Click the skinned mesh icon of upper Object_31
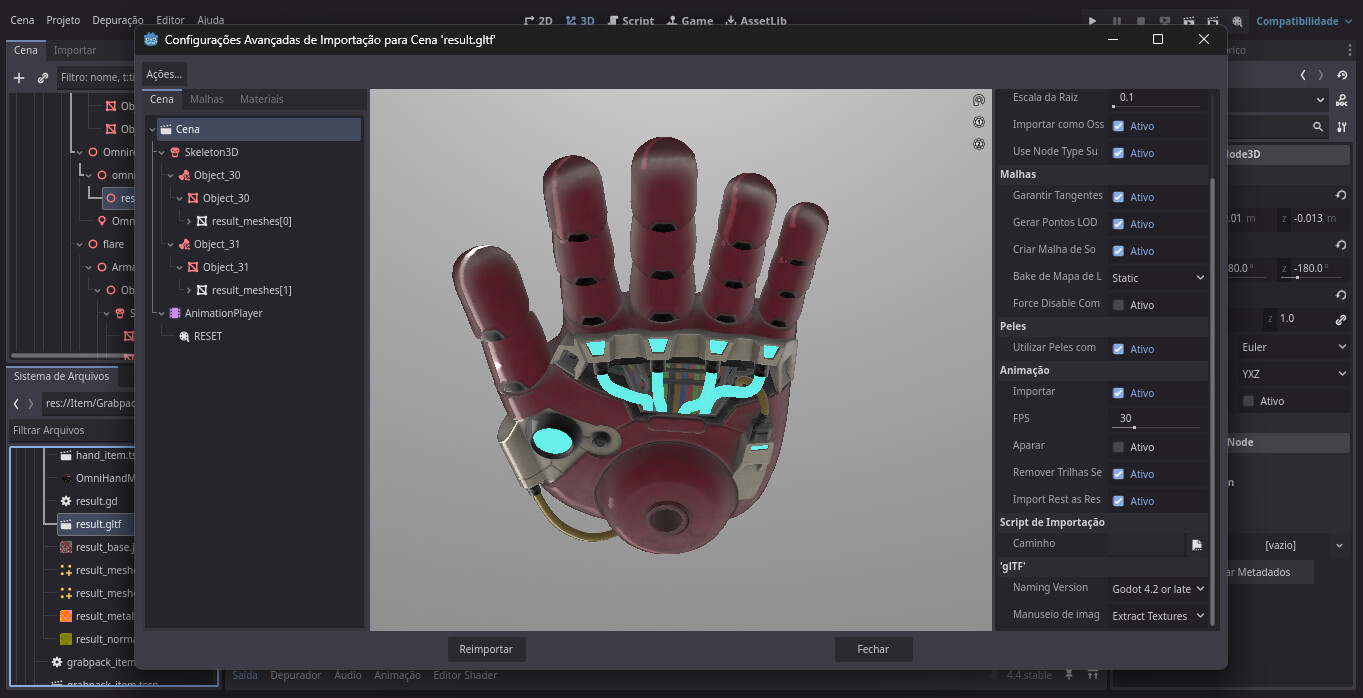This screenshot has height=698, width=1363. point(184,244)
